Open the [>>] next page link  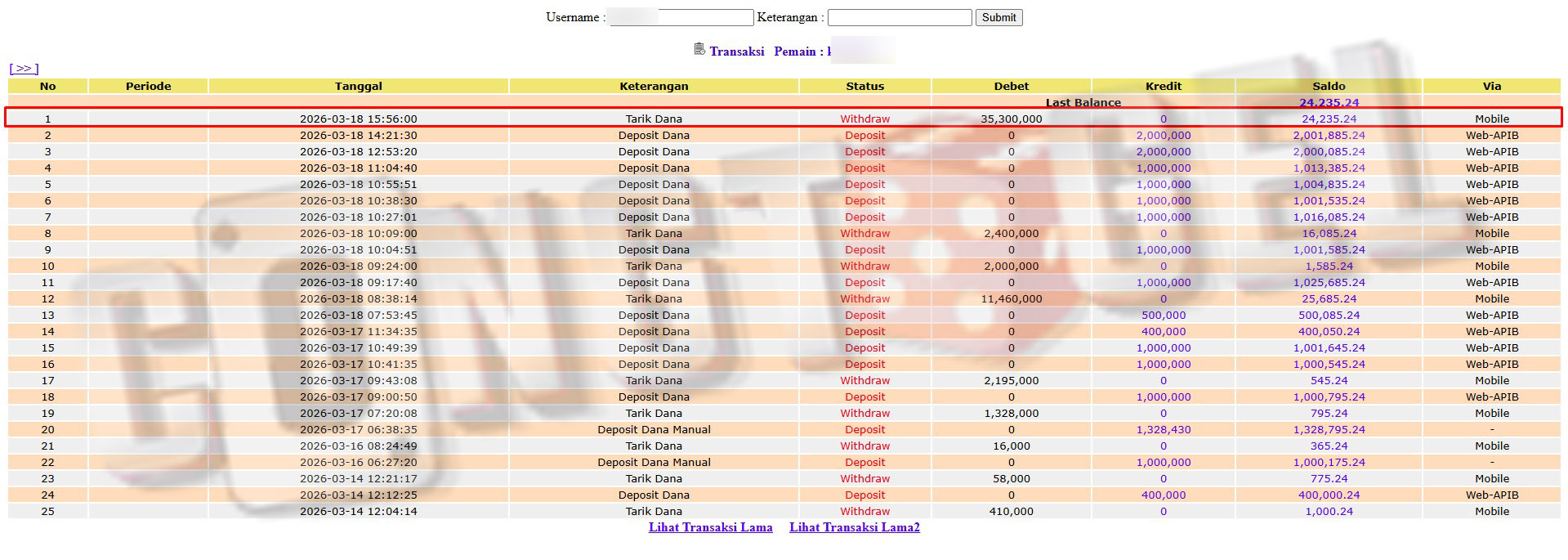click(x=24, y=69)
